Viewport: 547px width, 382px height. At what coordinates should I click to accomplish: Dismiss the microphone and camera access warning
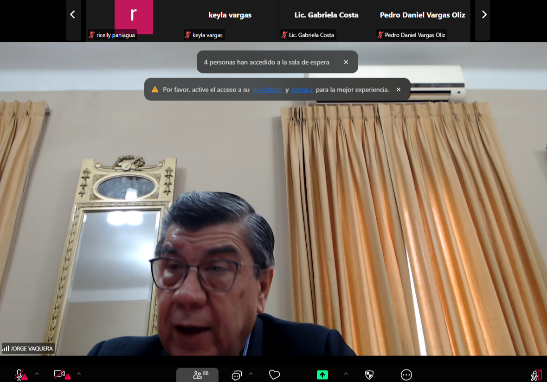click(x=398, y=90)
